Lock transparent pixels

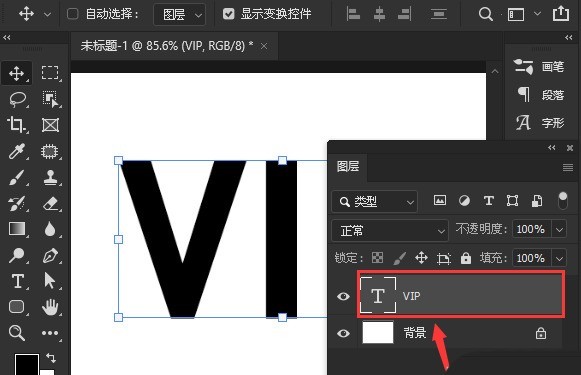point(377,258)
